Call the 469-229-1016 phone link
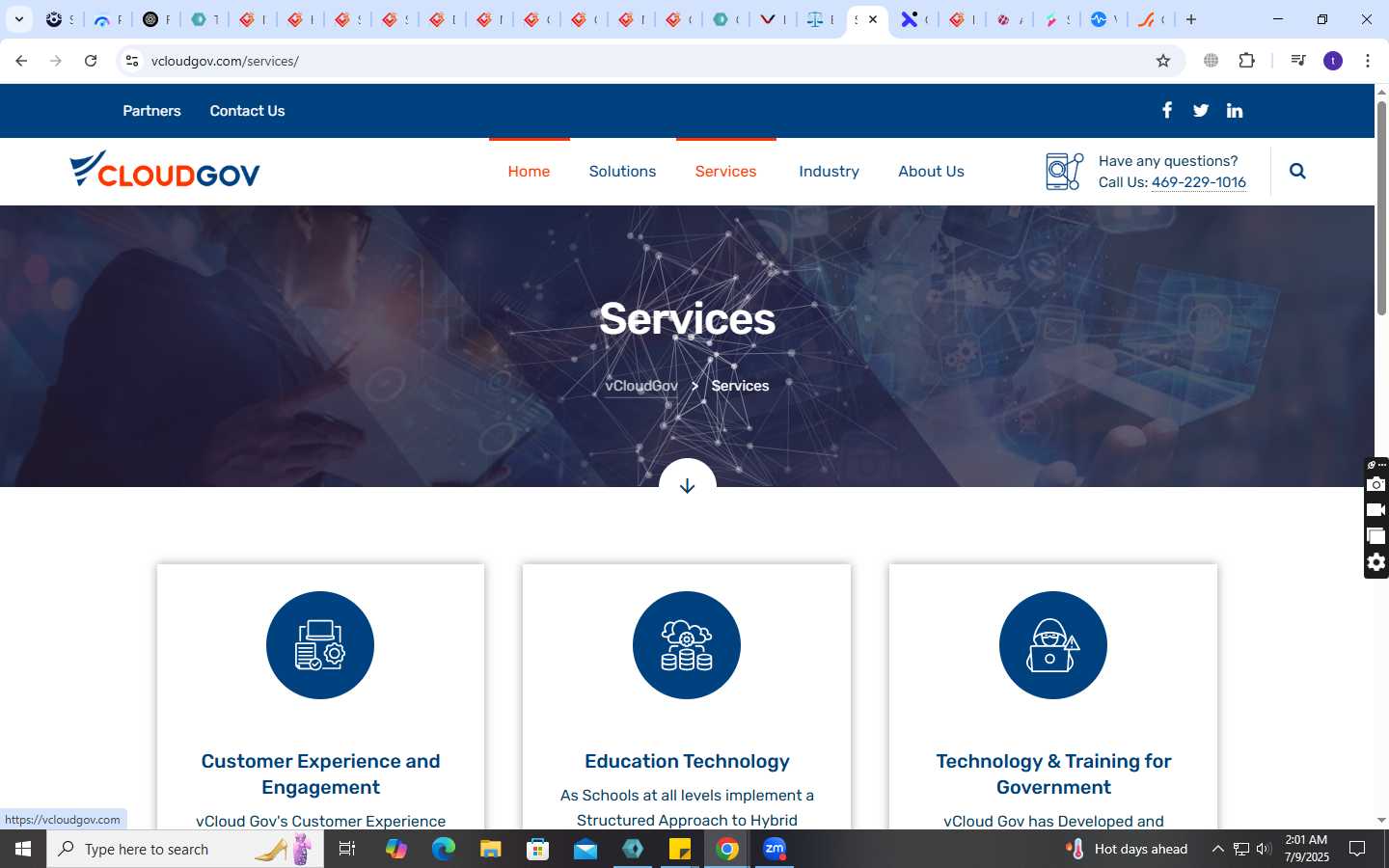Screen dimensions: 1389x868 tap(1199, 182)
